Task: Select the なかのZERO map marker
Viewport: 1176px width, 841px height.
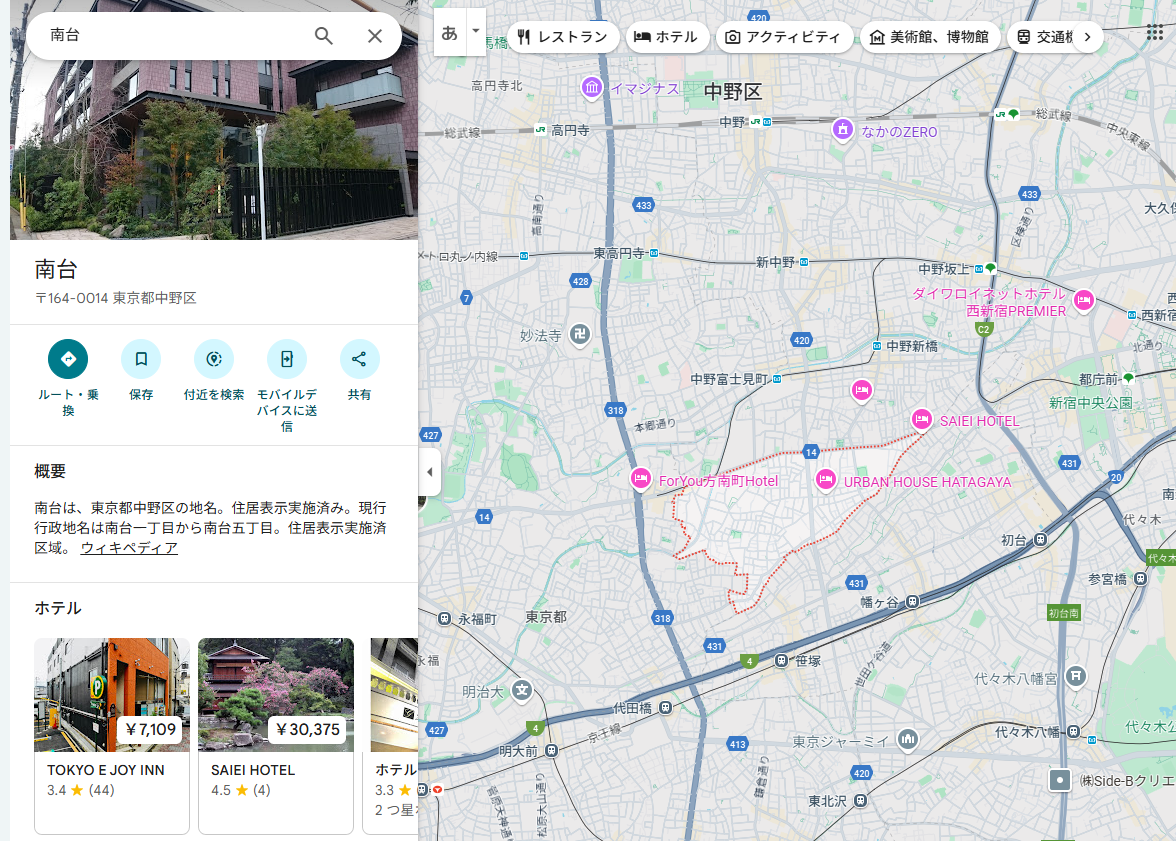Action: [x=843, y=130]
